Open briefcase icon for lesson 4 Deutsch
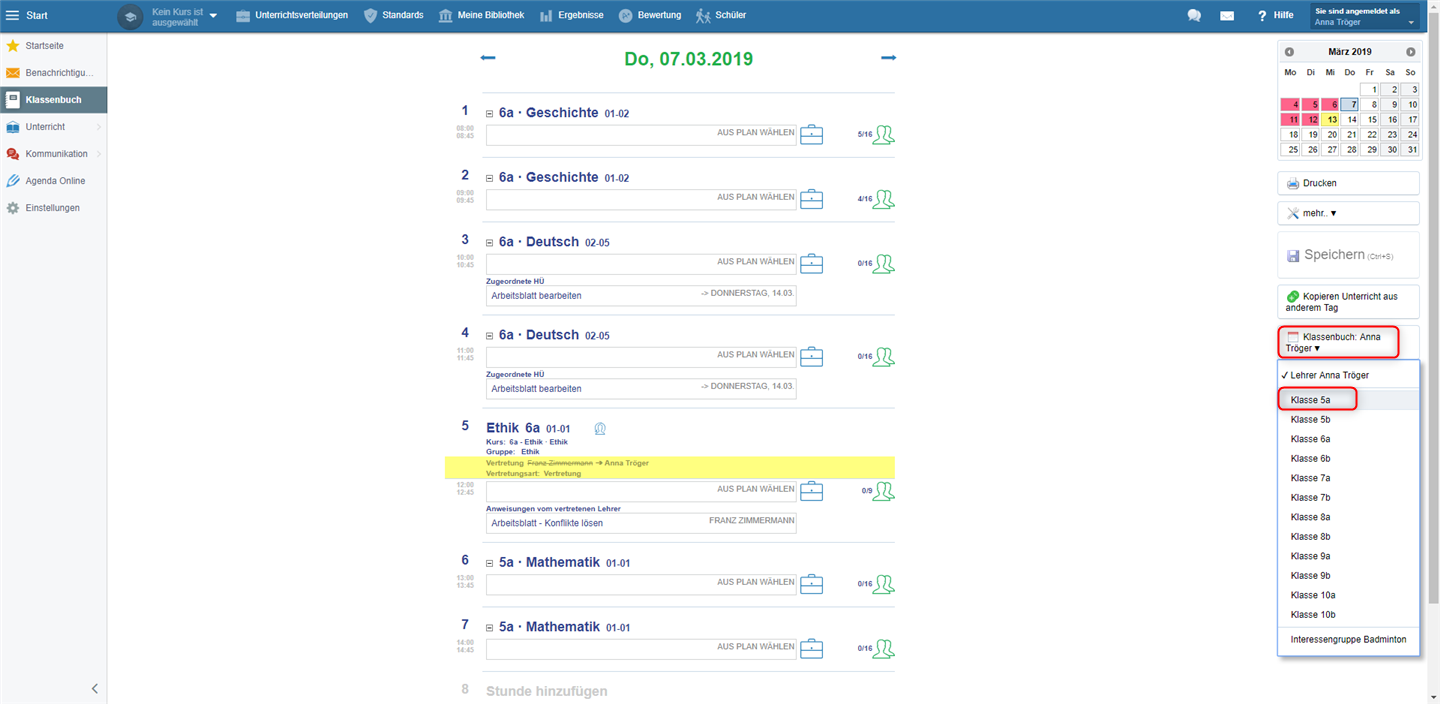Viewport: 1440px width, 704px height. click(x=812, y=357)
